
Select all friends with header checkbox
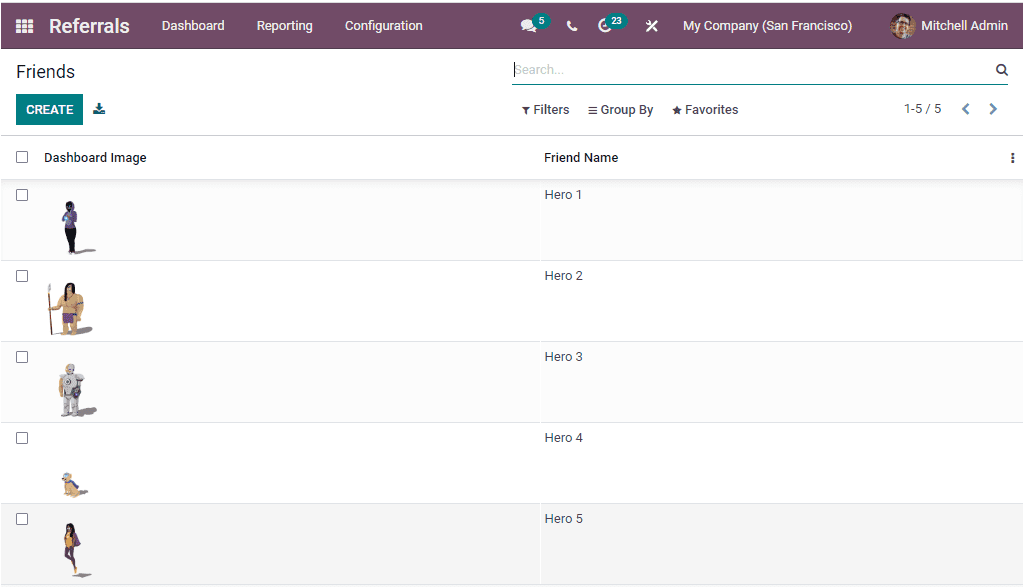(x=22, y=157)
